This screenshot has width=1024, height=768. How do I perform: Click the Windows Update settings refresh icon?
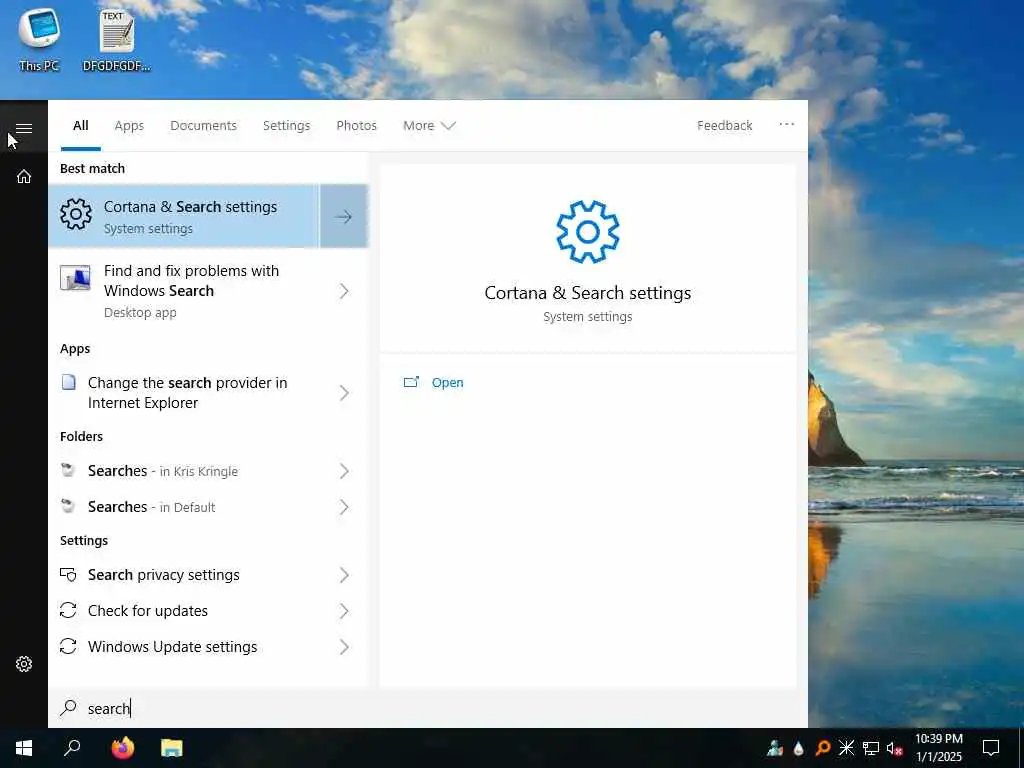click(68, 646)
